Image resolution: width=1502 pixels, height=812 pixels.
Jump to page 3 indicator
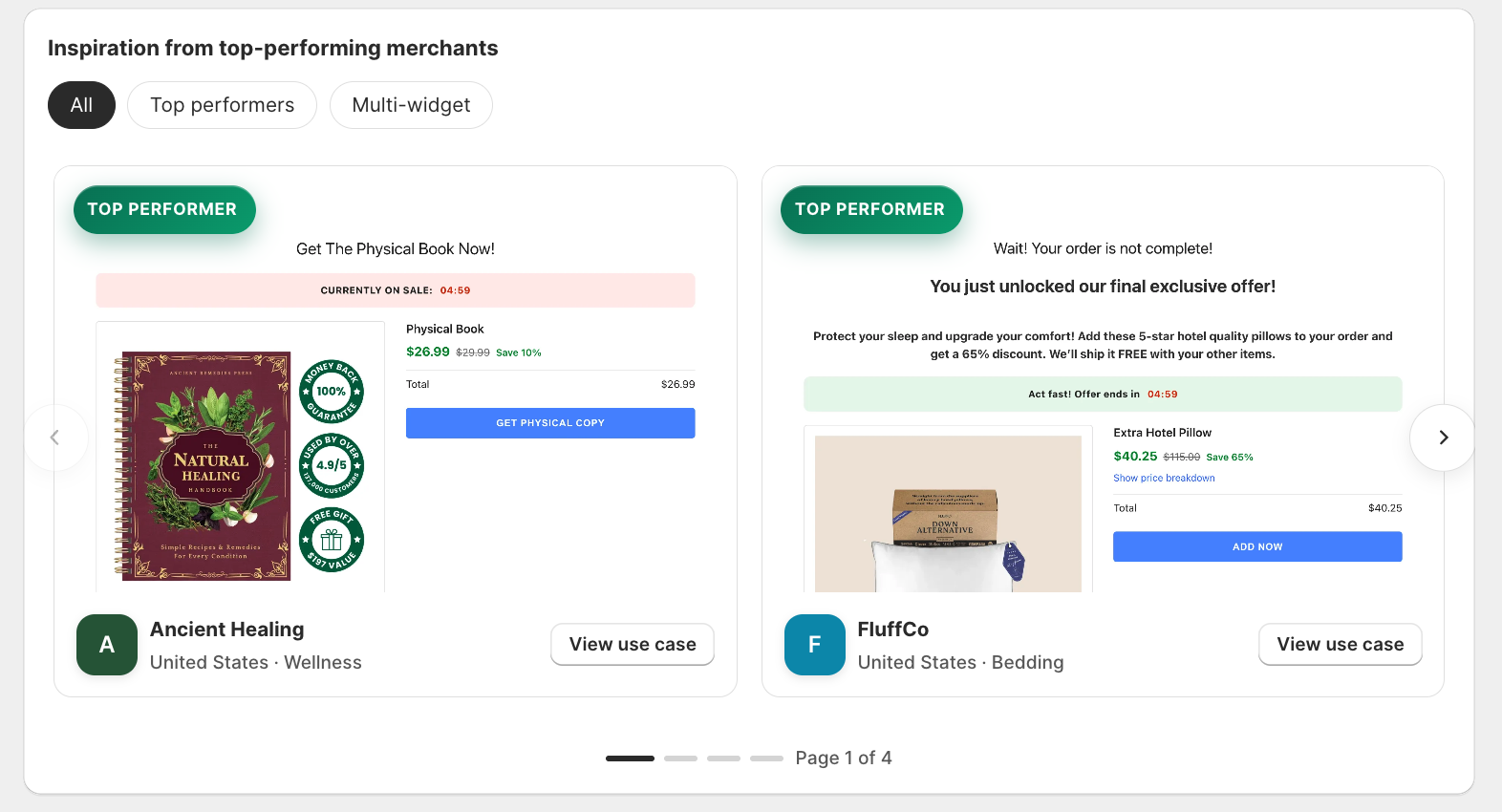pos(723,759)
